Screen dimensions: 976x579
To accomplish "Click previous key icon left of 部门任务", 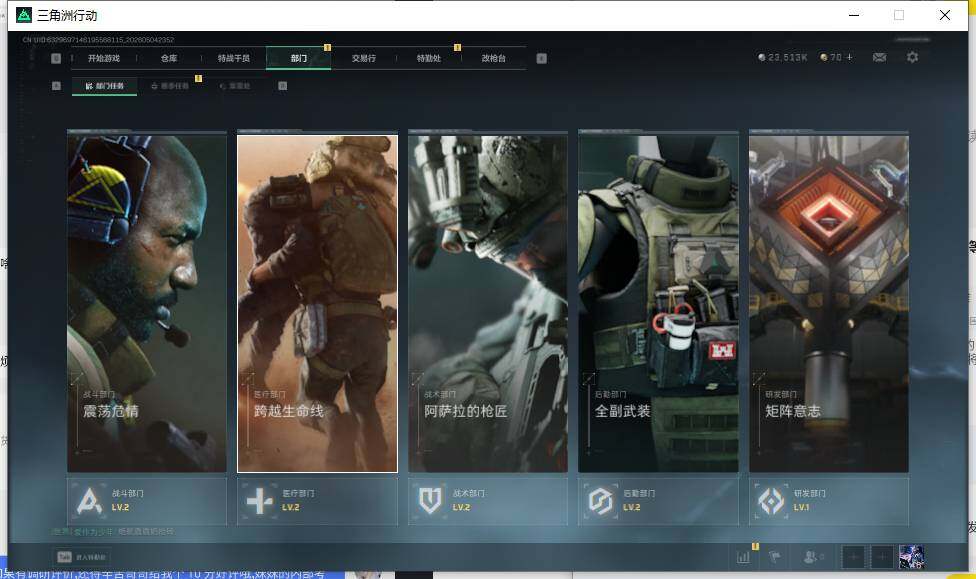I will pos(56,86).
